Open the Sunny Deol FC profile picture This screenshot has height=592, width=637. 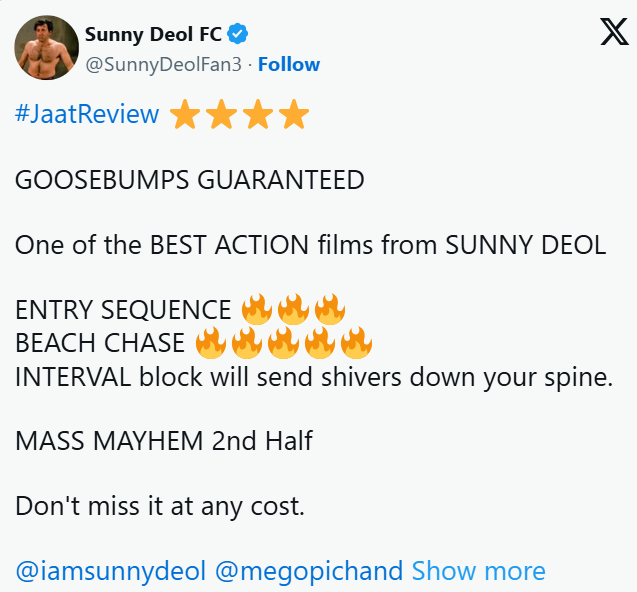47,48
